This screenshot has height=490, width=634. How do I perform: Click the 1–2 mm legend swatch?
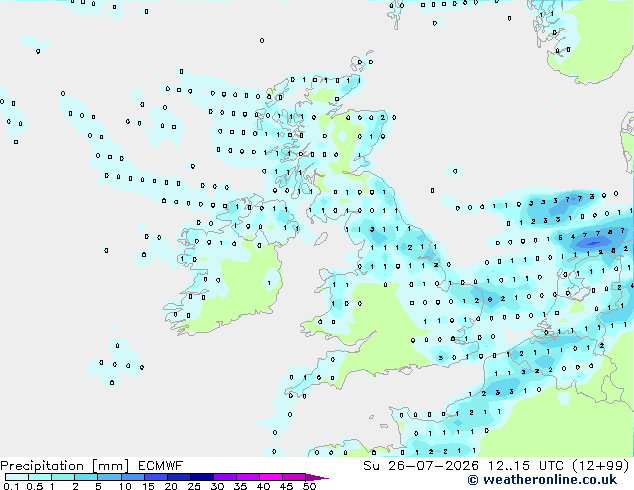tap(63, 477)
